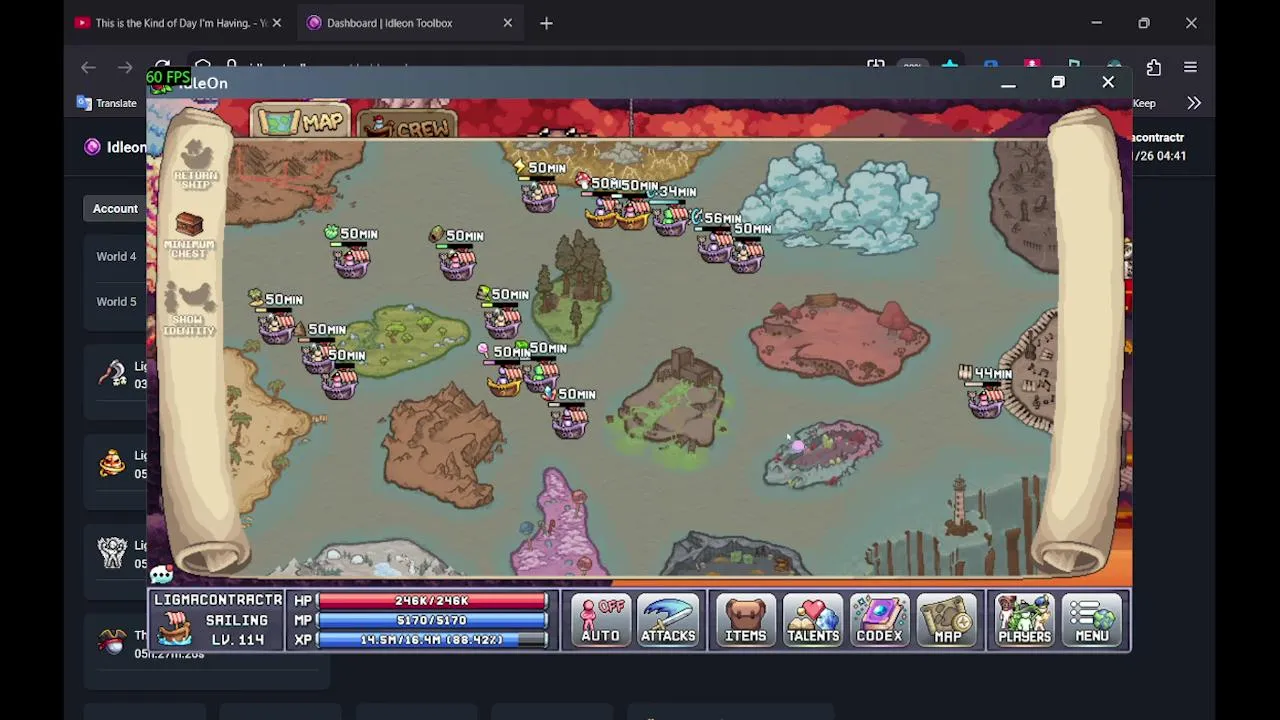Click the red mushroom island
1280x720 pixels.
(838, 340)
